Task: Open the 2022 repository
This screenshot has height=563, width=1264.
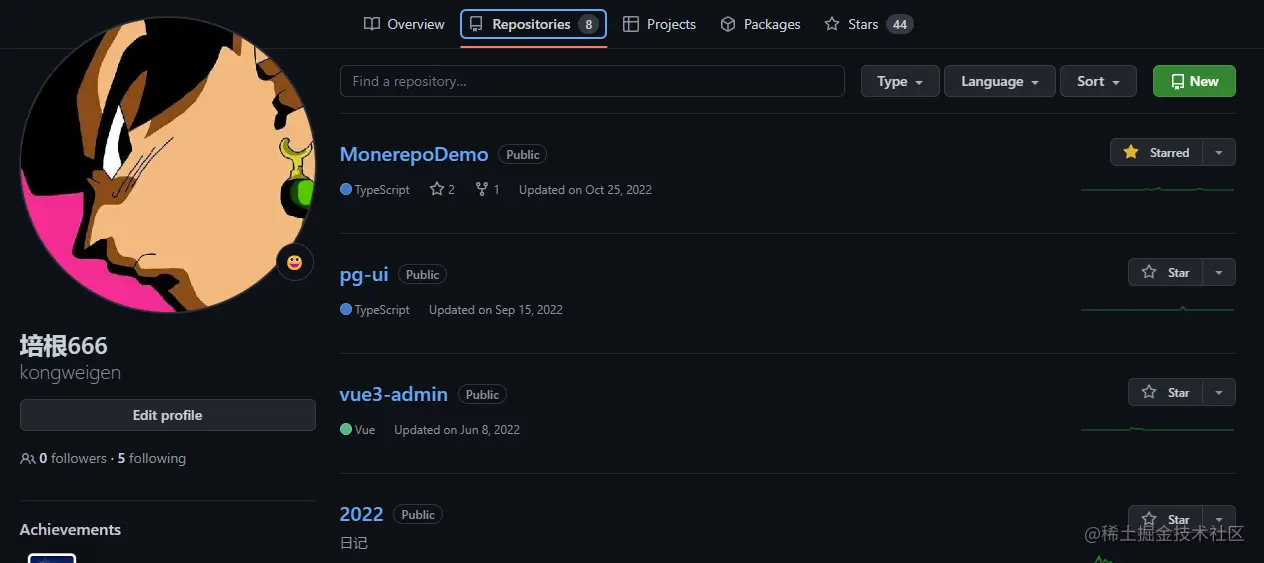Action: 361,514
